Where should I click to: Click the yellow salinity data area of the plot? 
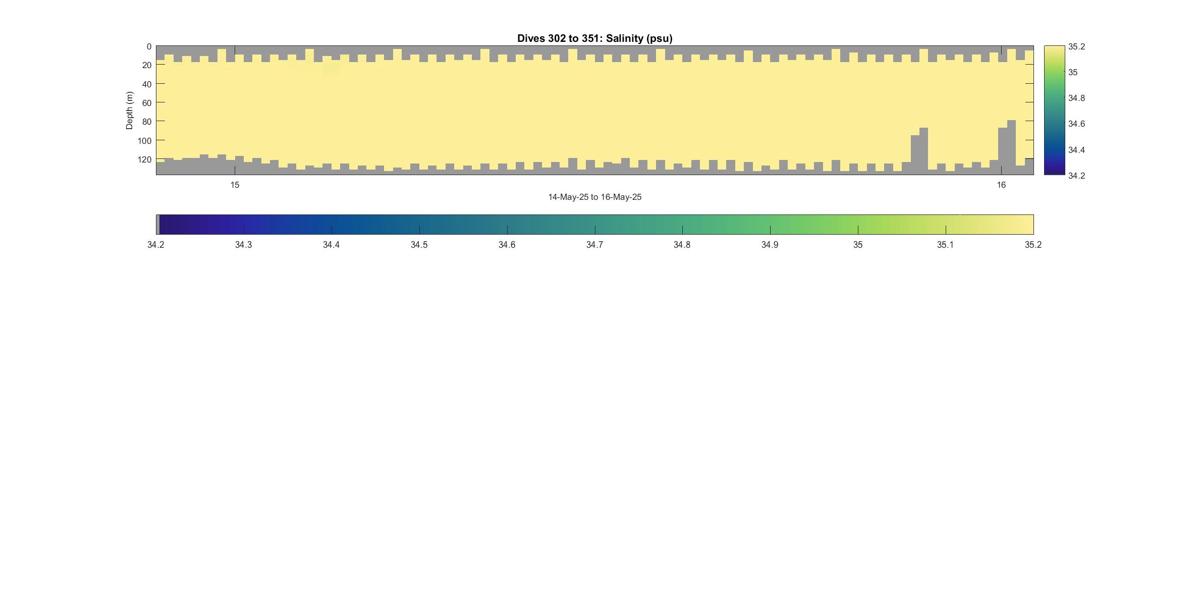click(595, 110)
